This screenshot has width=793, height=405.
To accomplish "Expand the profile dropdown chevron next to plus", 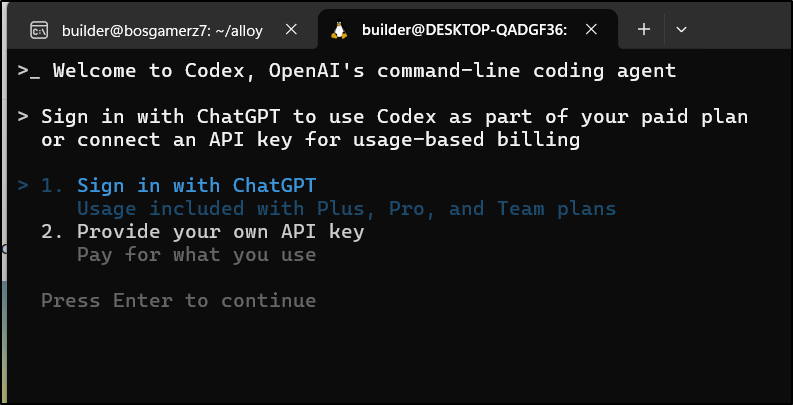I will pos(681,30).
